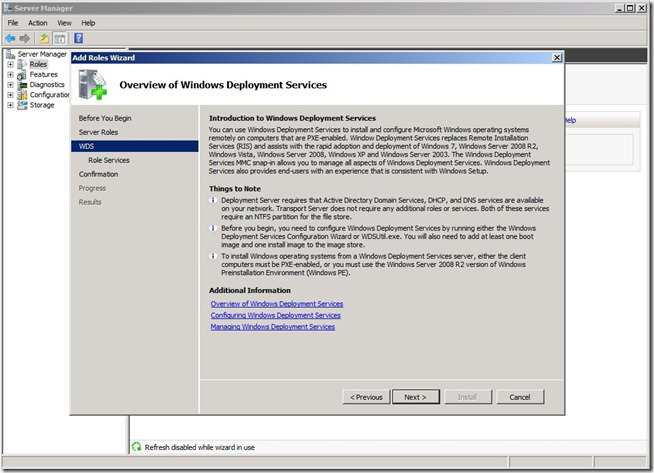Click the Refresh icon in the status bar

(x=136, y=447)
